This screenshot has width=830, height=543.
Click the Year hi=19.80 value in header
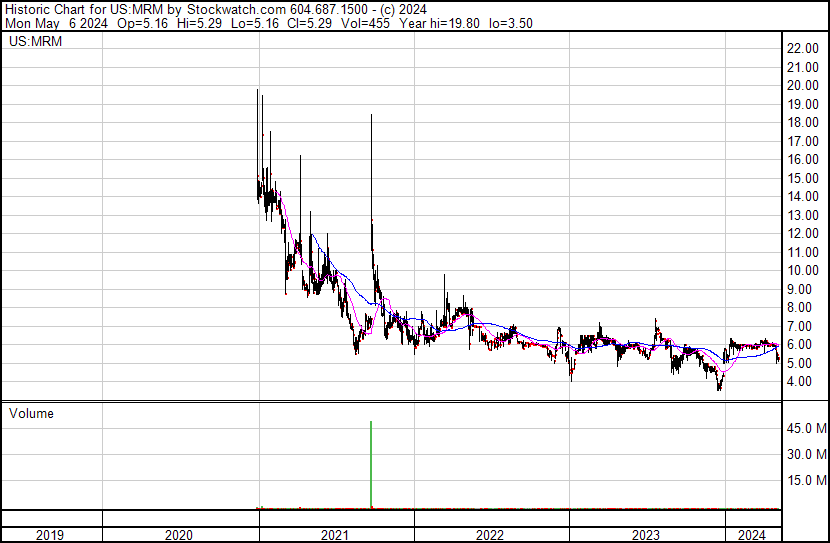[x=439, y=23]
